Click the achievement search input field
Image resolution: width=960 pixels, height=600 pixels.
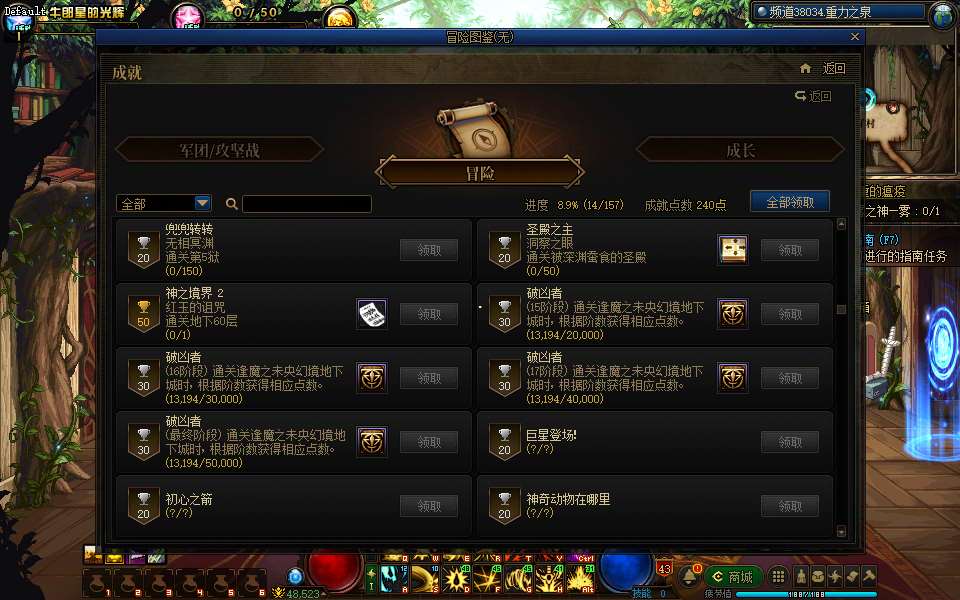coord(307,204)
